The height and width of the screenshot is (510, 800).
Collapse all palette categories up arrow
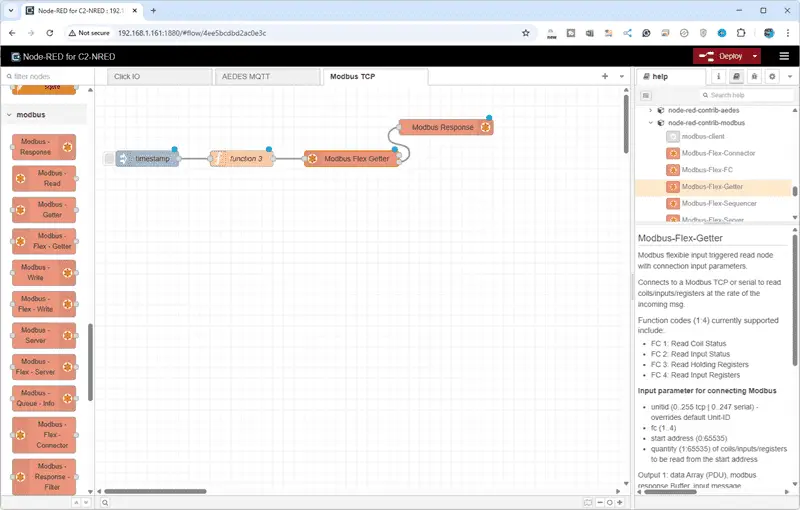click(76, 502)
